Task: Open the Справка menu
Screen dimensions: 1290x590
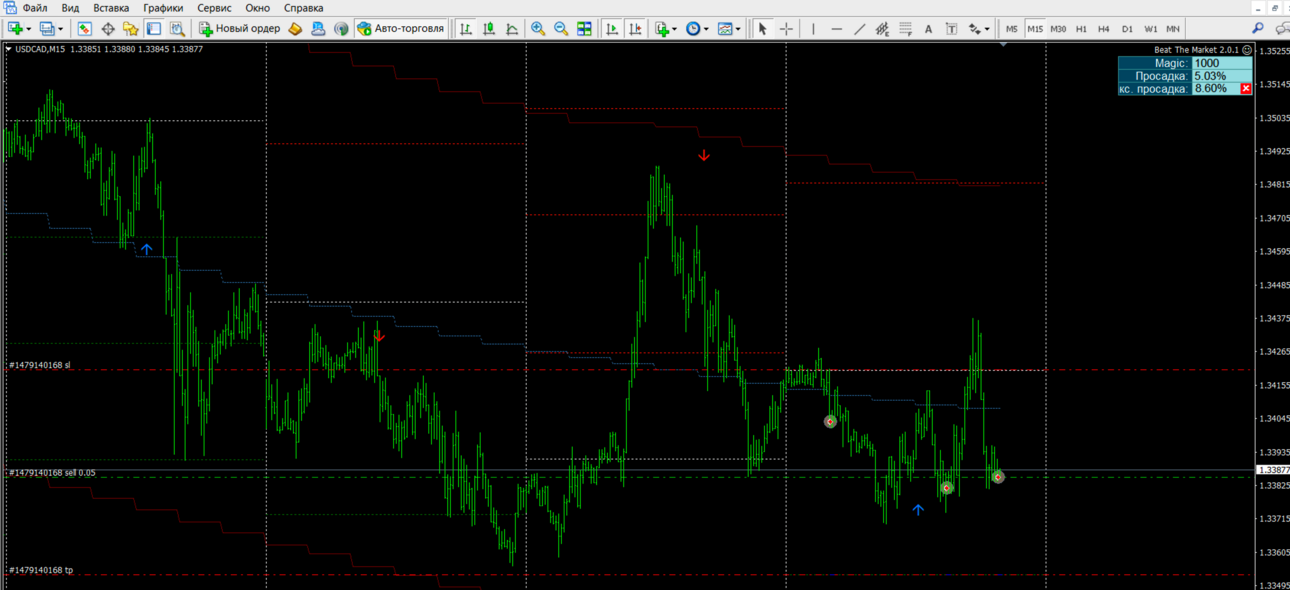Action: click(303, 8)
